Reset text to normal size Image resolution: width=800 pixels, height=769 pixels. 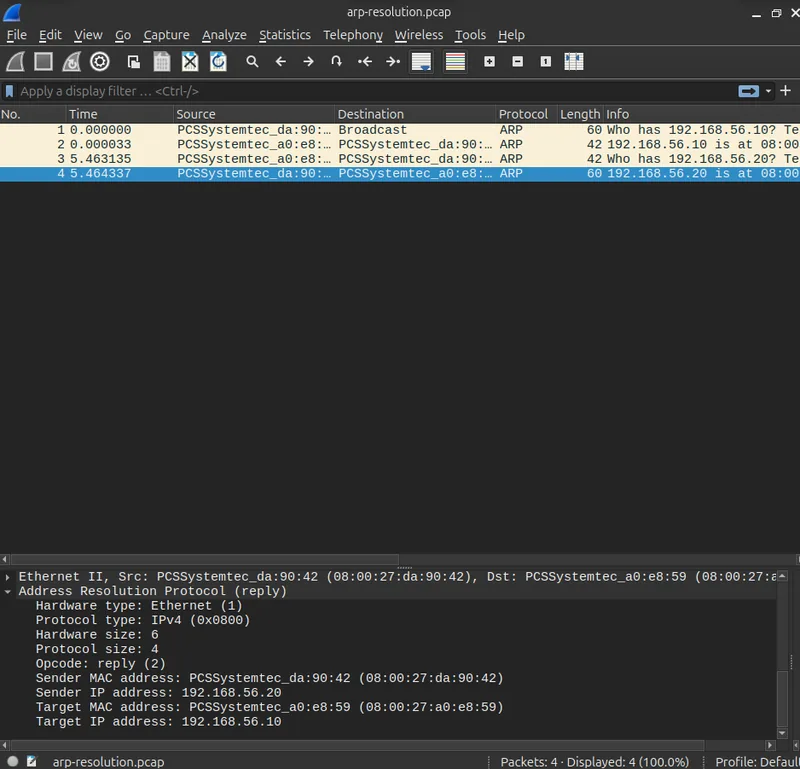tap(545, 62)
